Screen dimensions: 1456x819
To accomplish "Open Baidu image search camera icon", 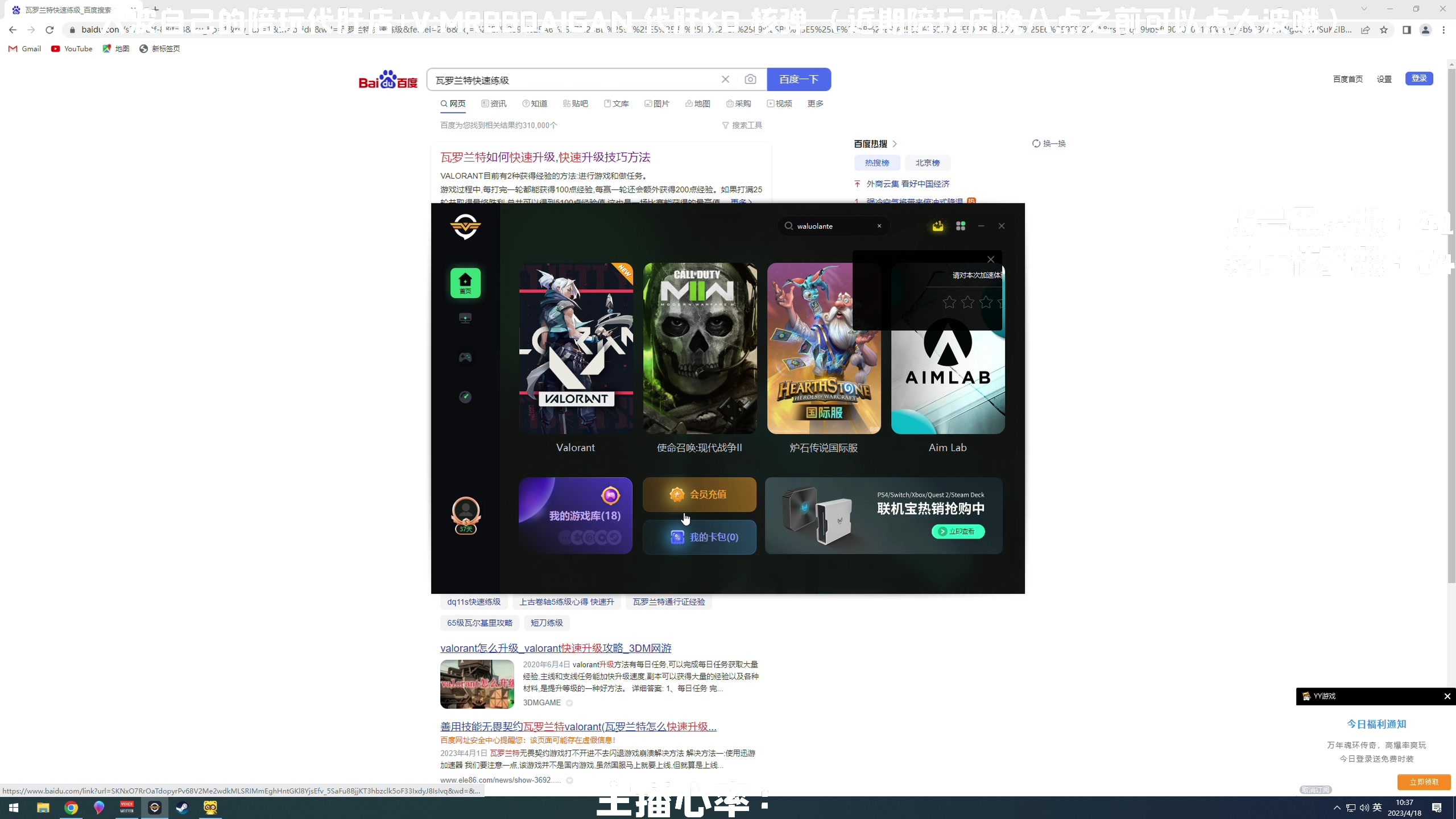I will (x=750, y=80).
